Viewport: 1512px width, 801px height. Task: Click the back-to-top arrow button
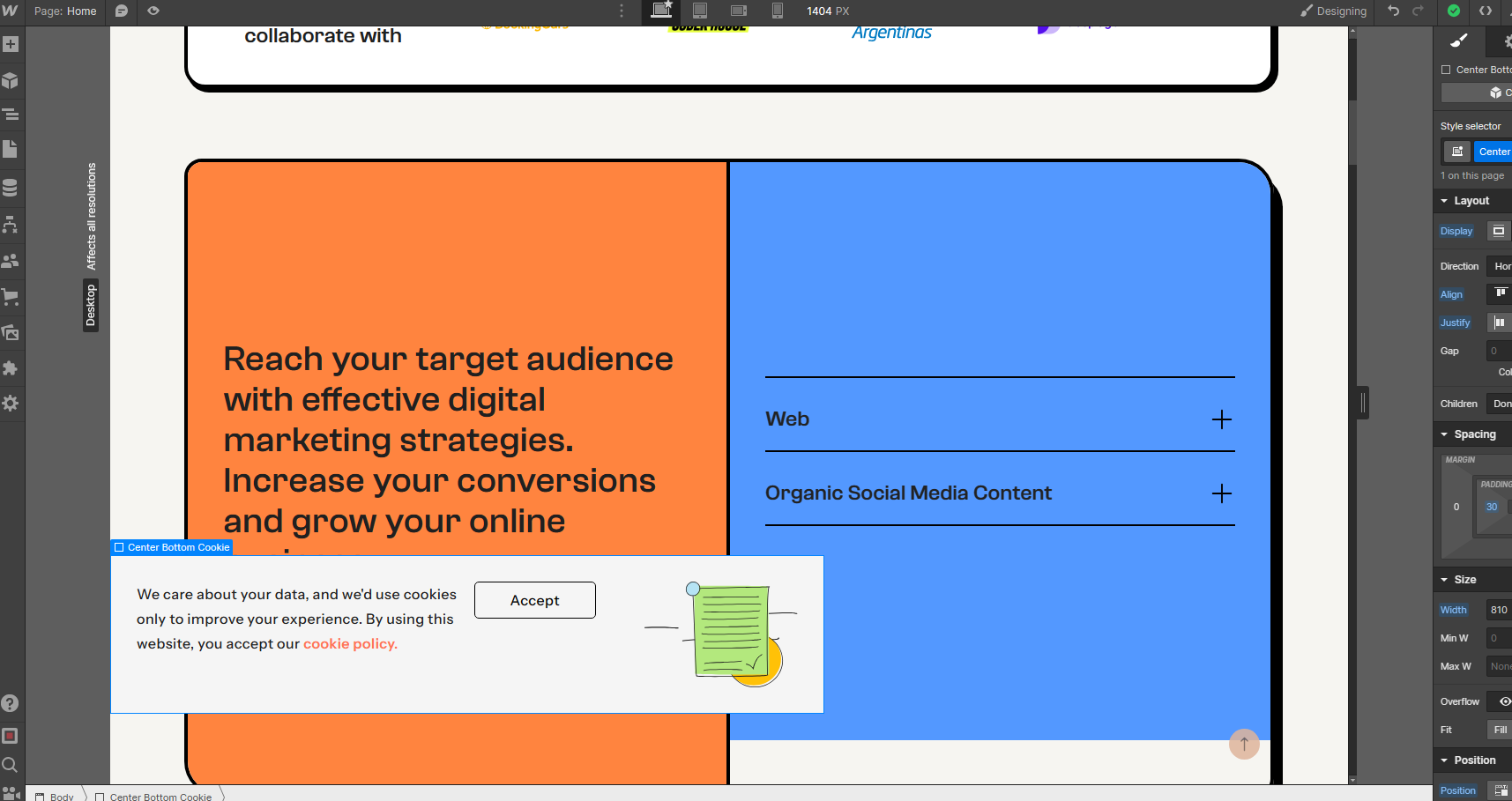pos(1244,744)
